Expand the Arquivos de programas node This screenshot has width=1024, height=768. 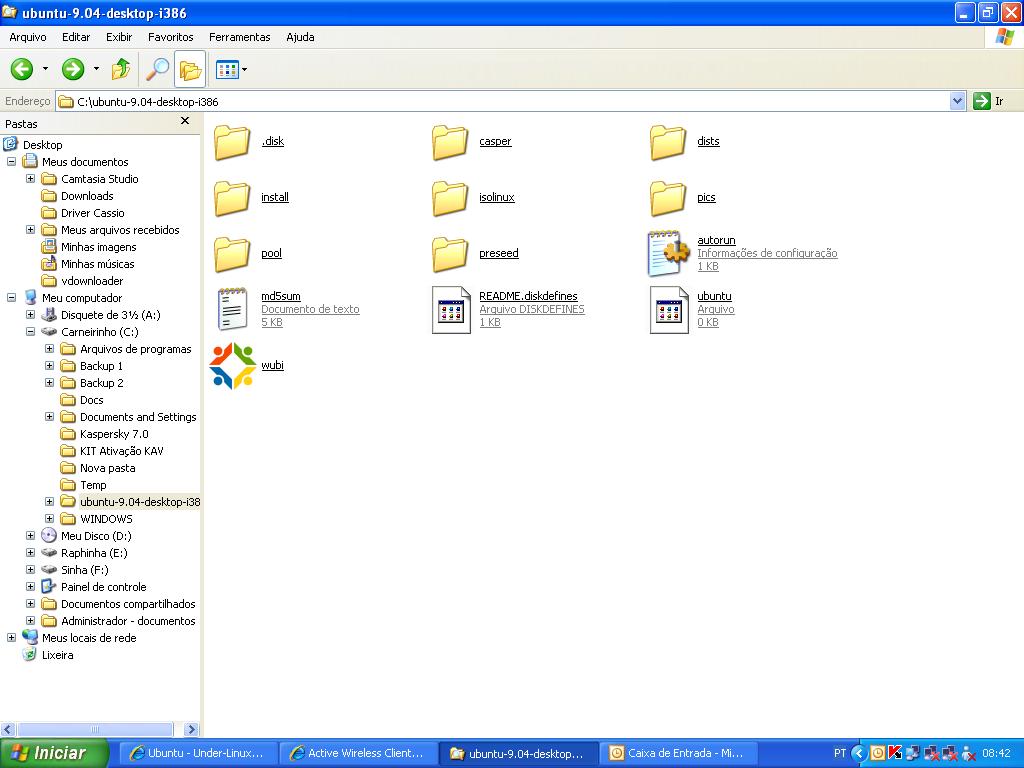[49, 348]
